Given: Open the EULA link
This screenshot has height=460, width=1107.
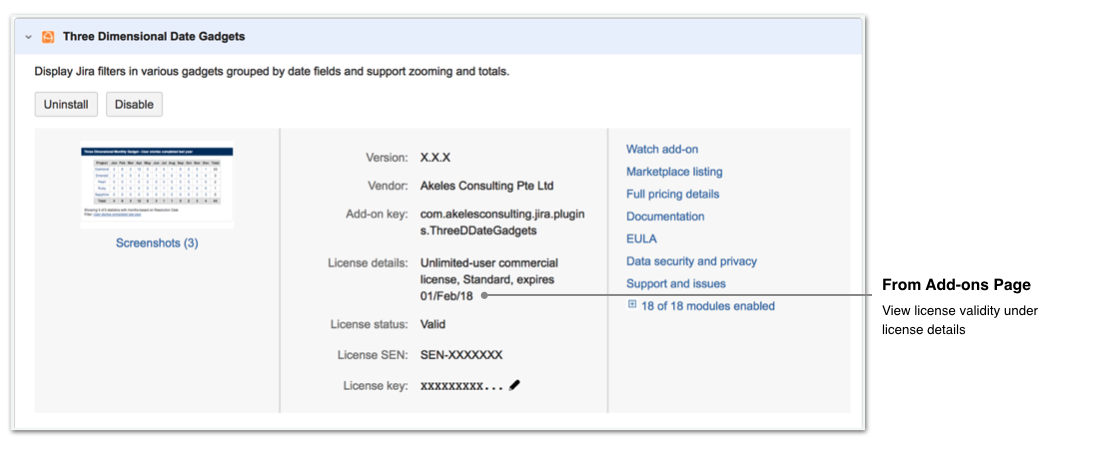Looking at the screenshot, I should coord(641,239).
